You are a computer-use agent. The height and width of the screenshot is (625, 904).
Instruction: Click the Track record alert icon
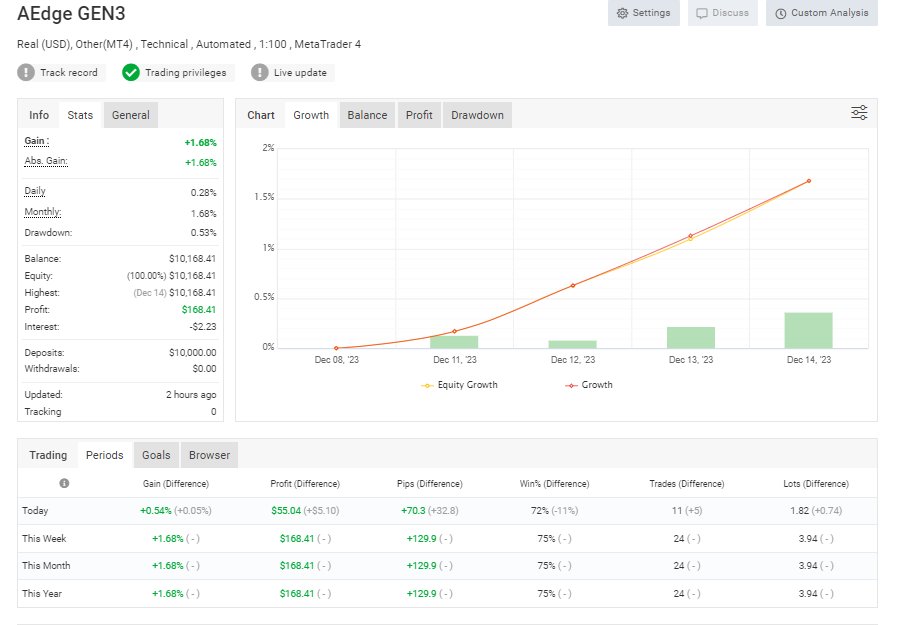[x=24, y=72]
